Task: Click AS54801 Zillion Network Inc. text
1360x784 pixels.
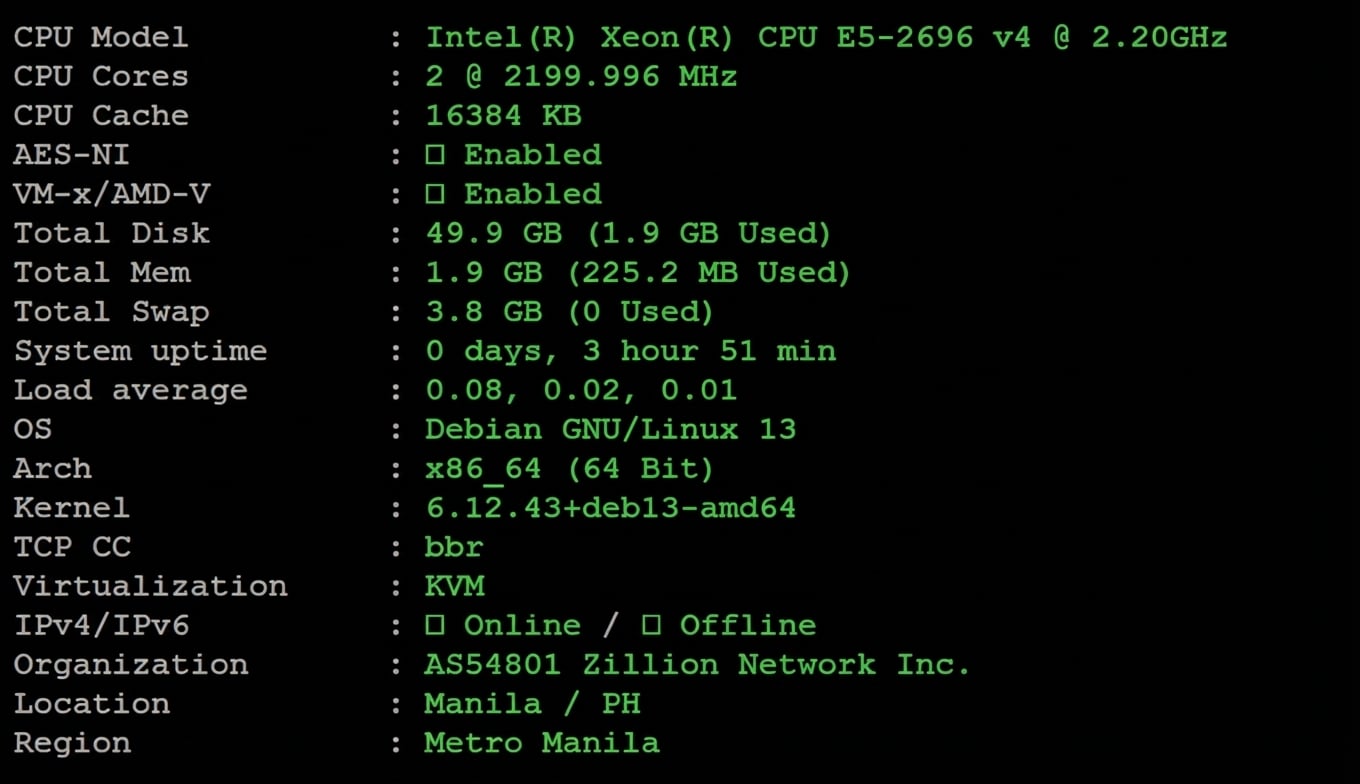Action: pyautogui.click(x=697, y=665)
